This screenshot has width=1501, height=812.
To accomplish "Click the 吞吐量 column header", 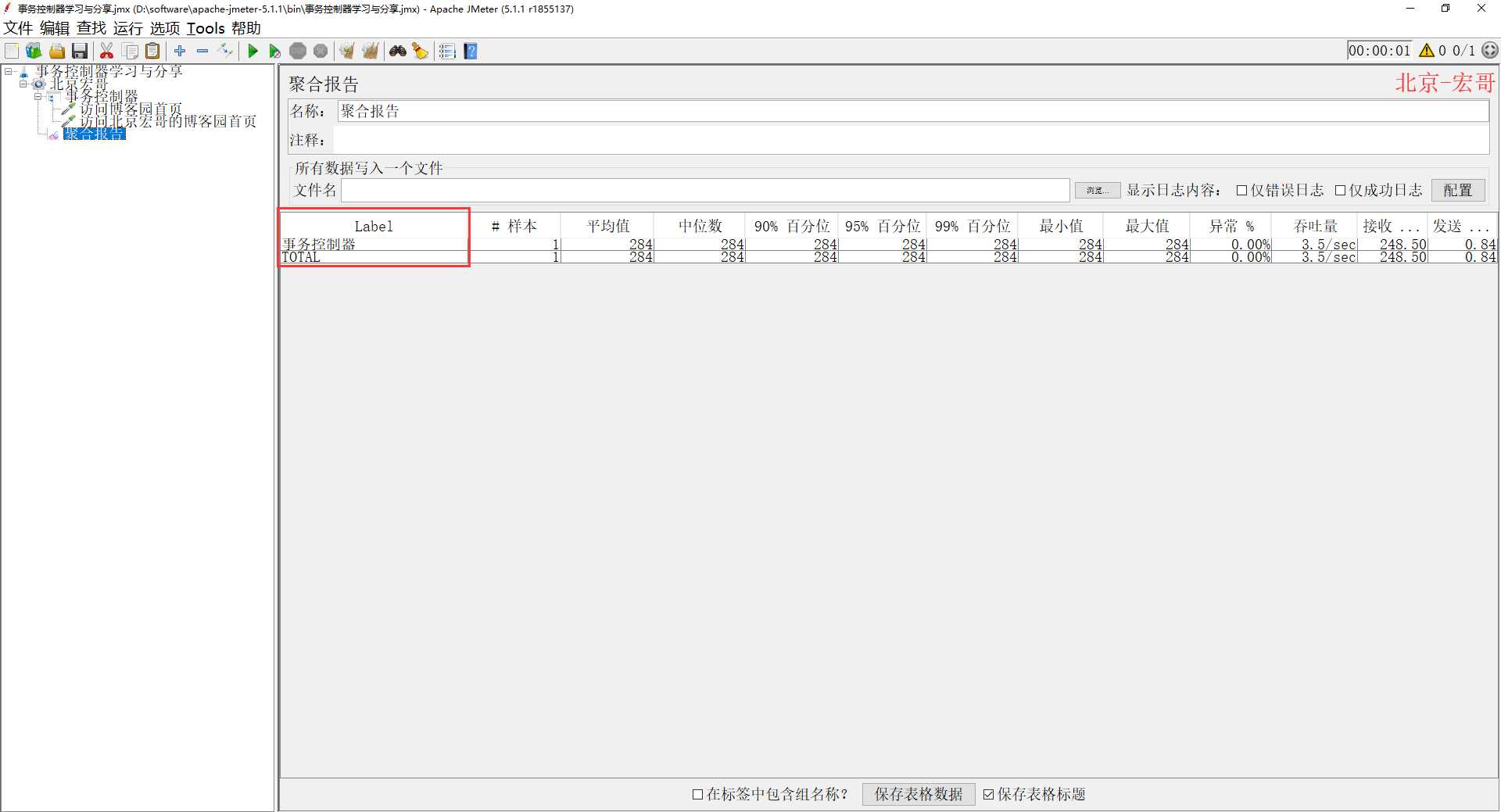I will point(1315,226).
